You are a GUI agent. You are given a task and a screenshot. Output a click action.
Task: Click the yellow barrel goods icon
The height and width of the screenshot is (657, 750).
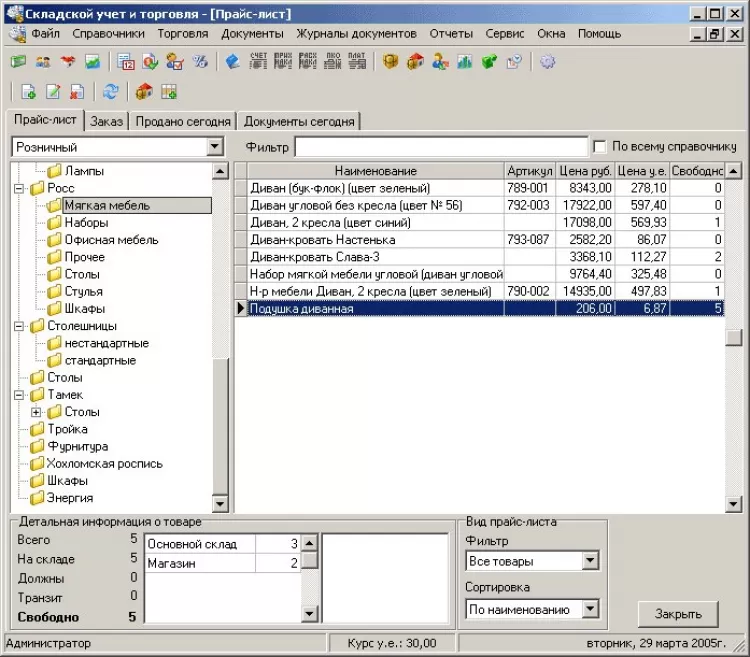pos(390,62)
